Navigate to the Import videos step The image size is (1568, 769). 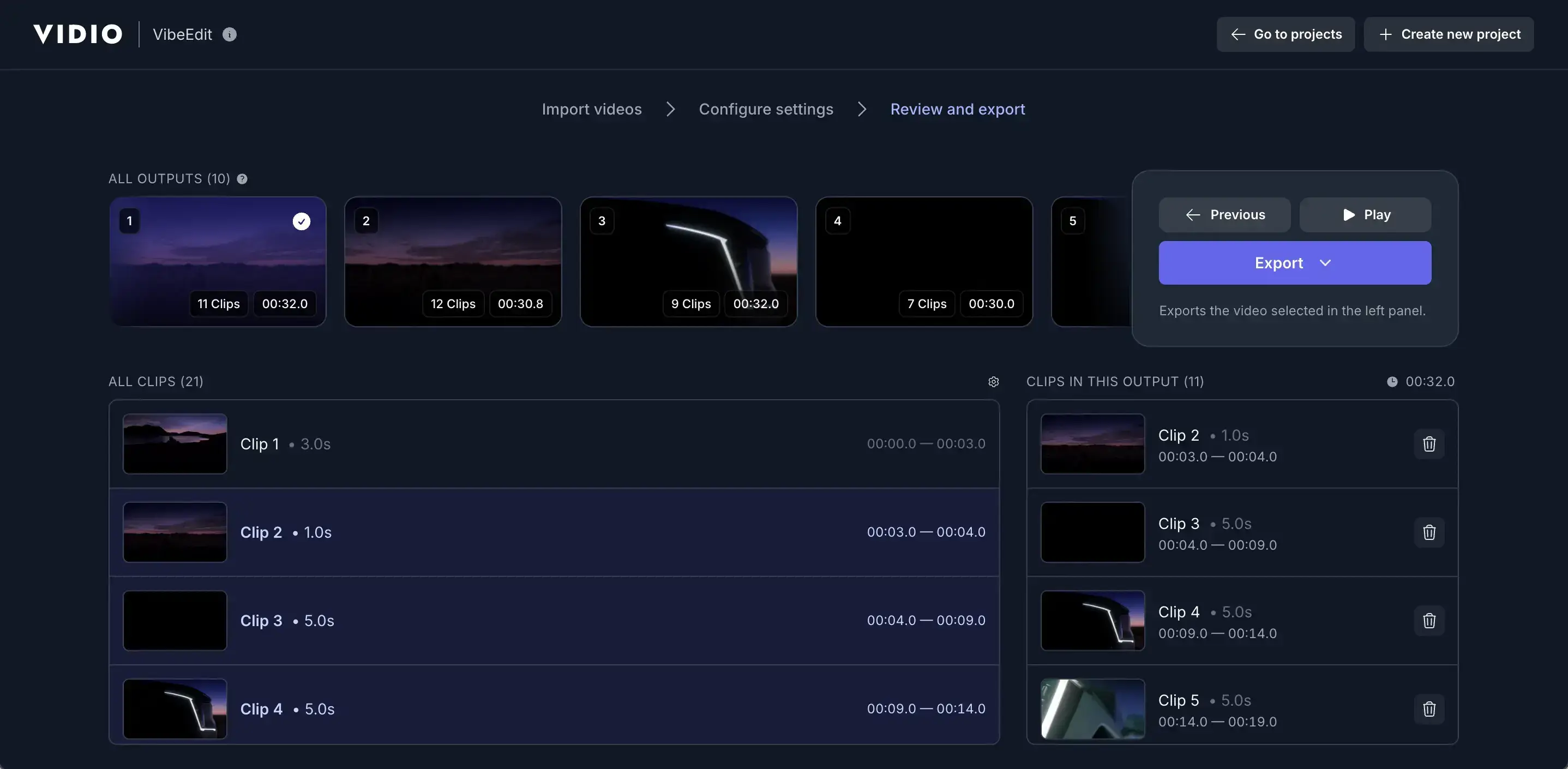592,109
